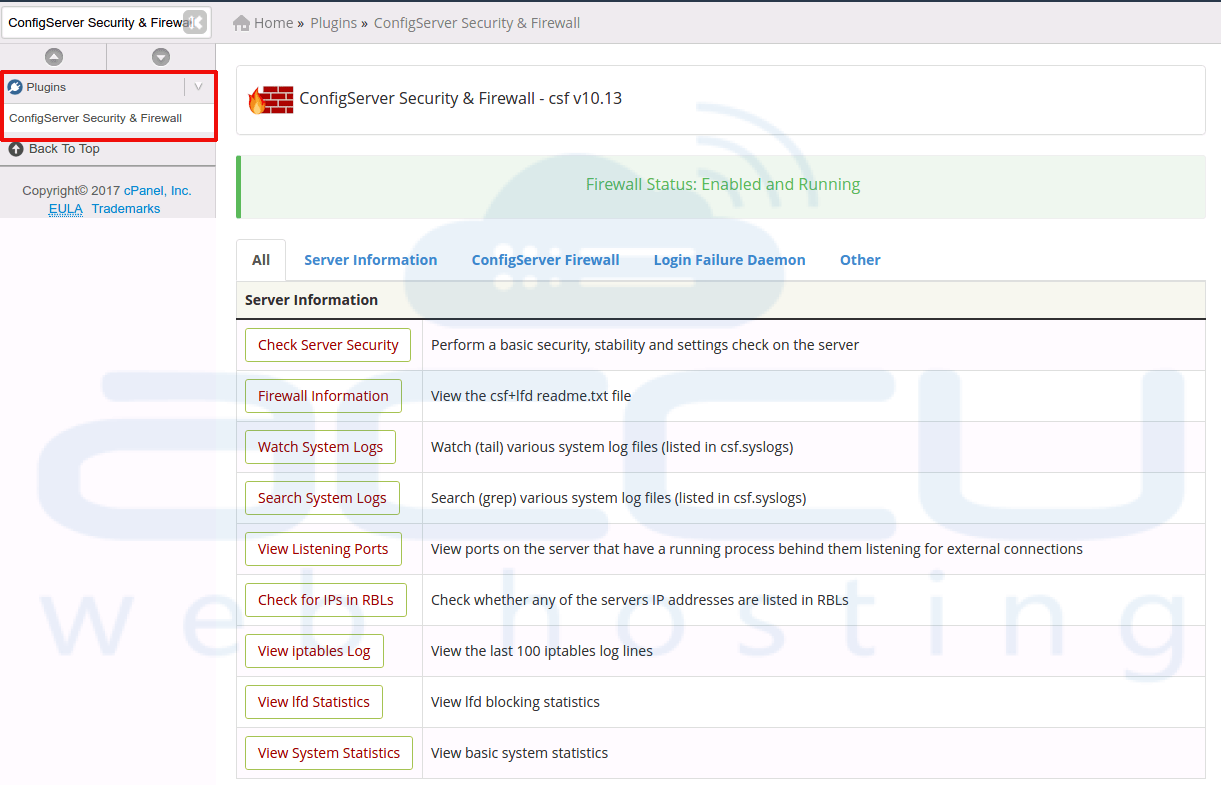Click the Home breadcrumb link
This screenshot has height=785, width=1221.
[x=274, y=23]
